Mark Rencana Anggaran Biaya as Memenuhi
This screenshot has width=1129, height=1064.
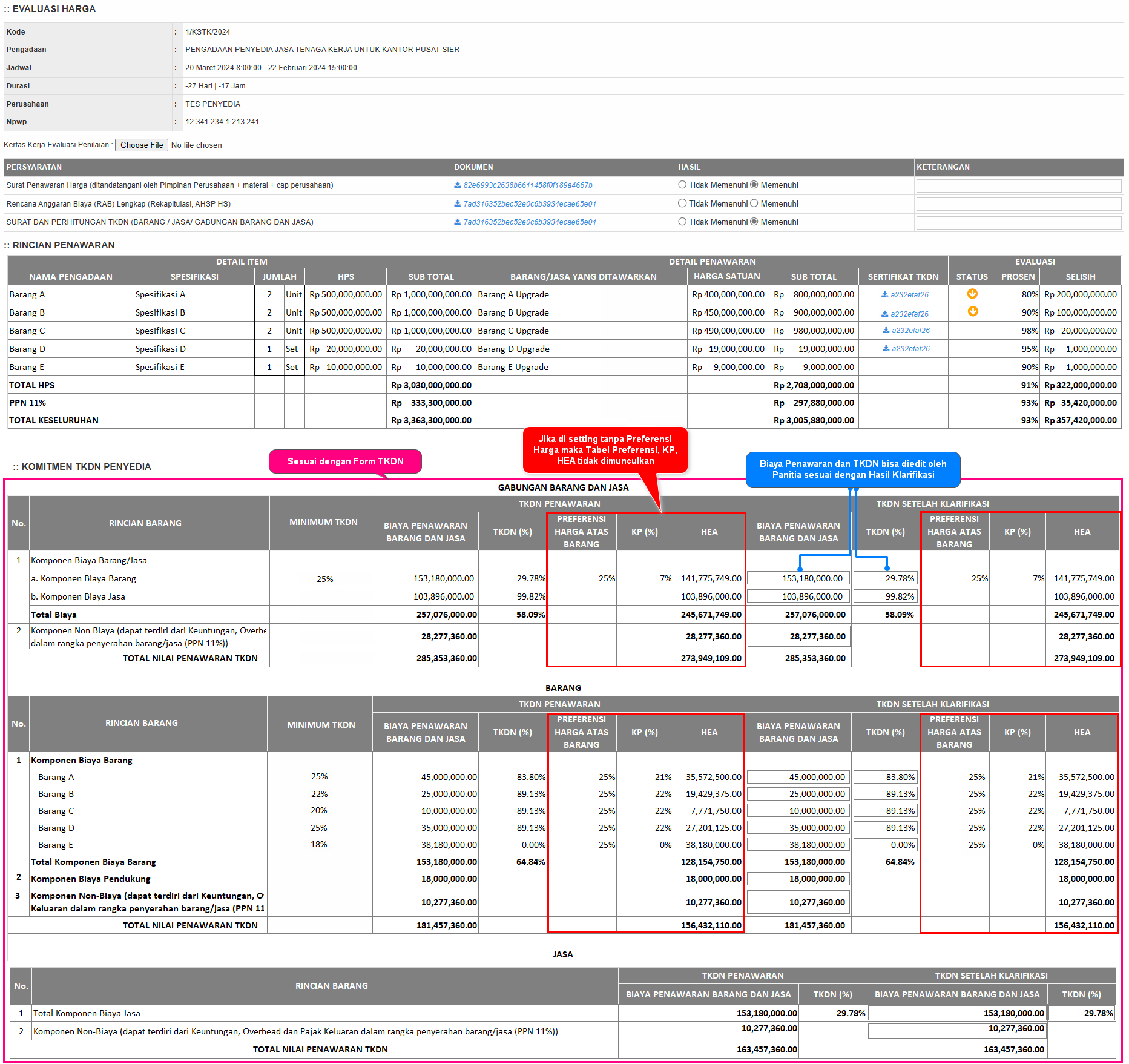754,203
